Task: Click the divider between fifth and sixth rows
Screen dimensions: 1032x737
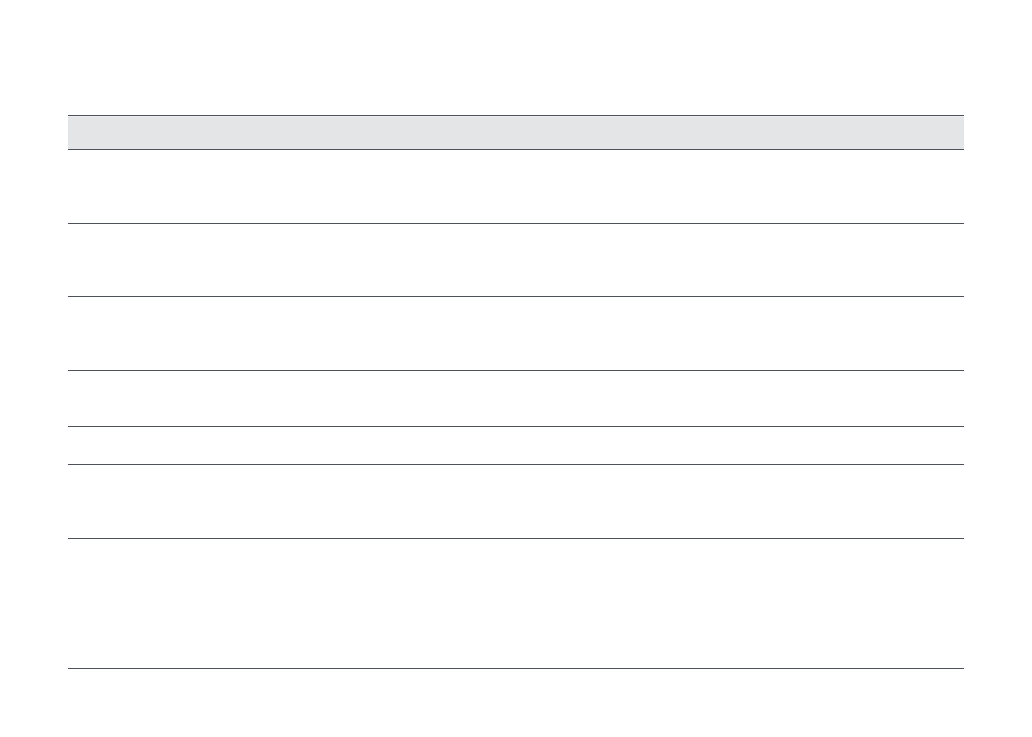Action: tap(515, 464)
